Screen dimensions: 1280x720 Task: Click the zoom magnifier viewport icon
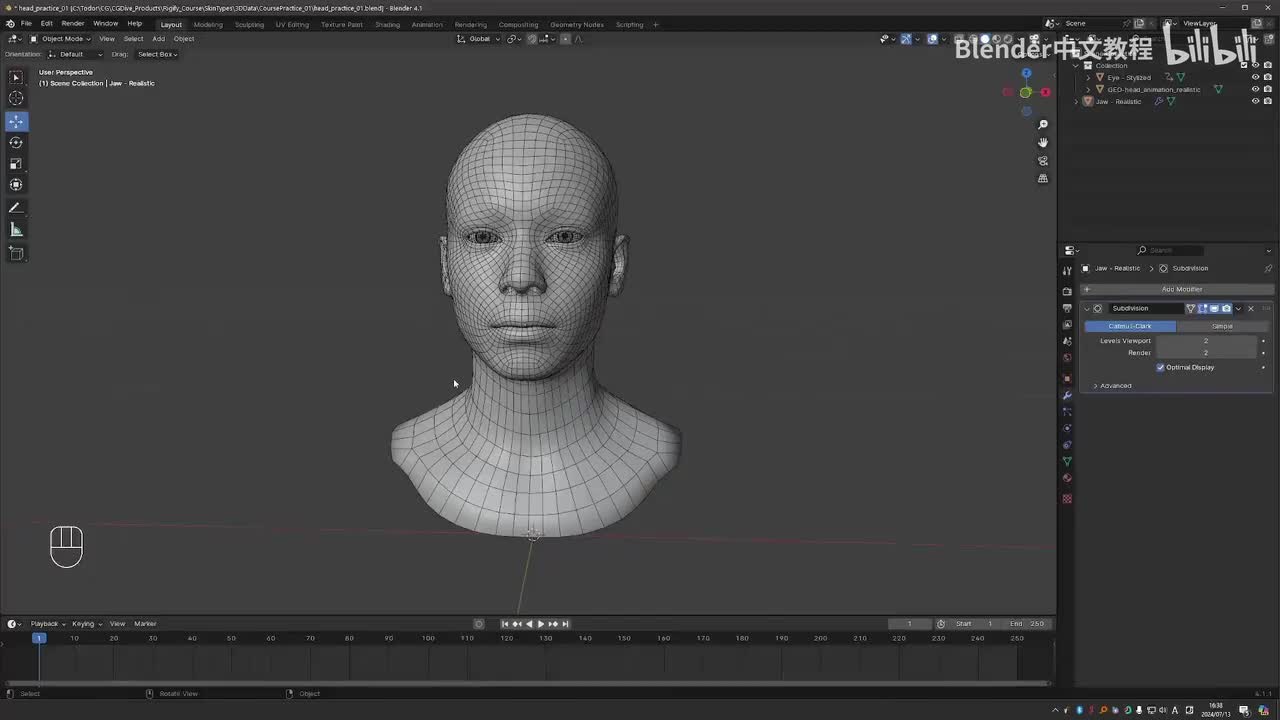click(1043, 125)
